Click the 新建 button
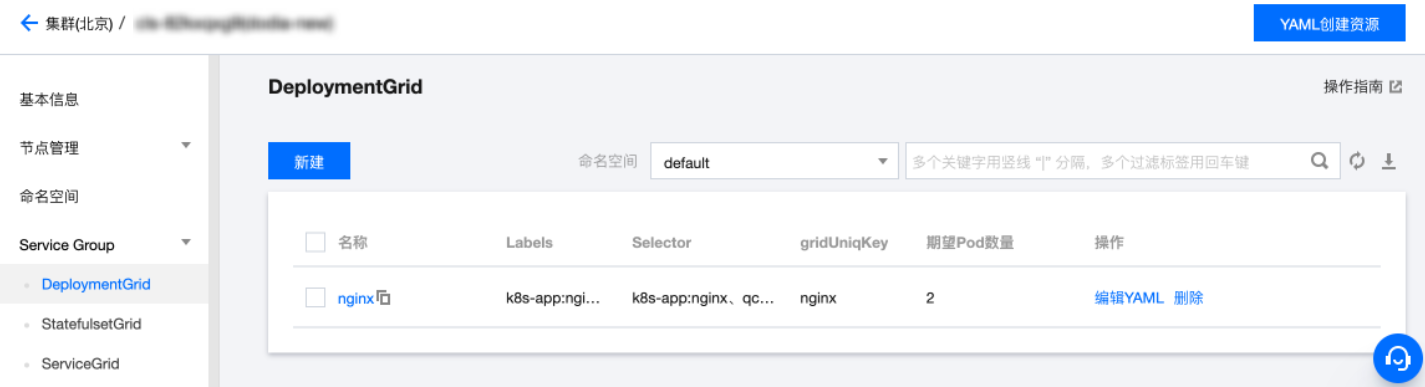 (x=309, y=161)
